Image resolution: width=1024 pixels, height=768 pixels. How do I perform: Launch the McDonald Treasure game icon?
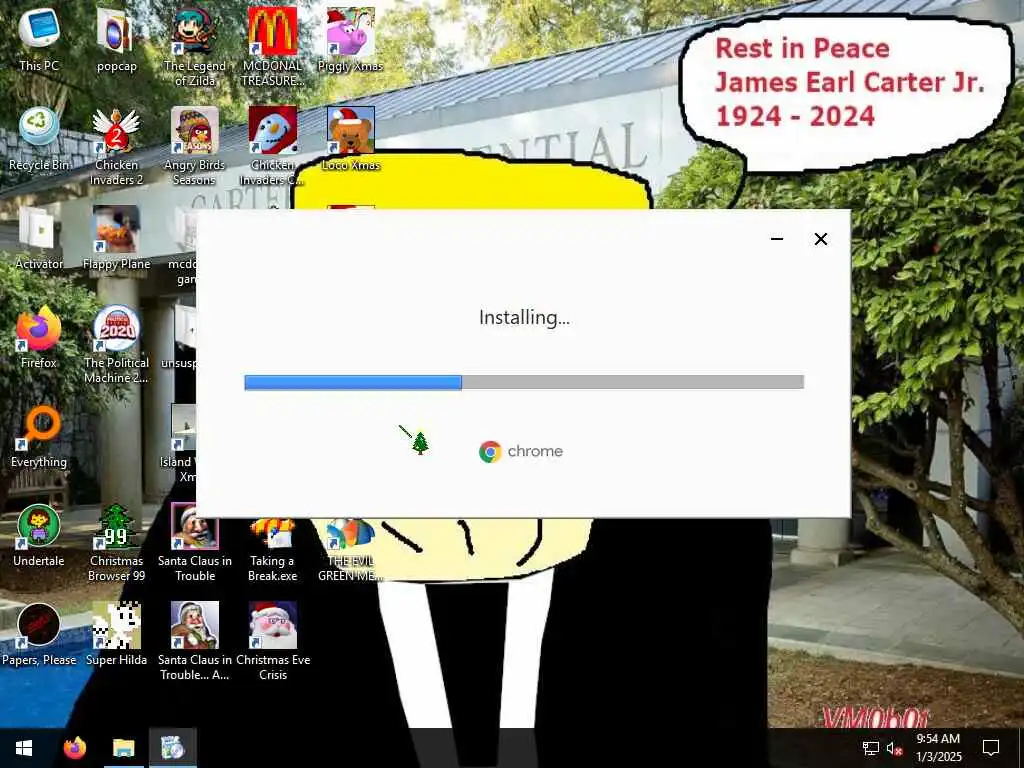coord(272,47)
